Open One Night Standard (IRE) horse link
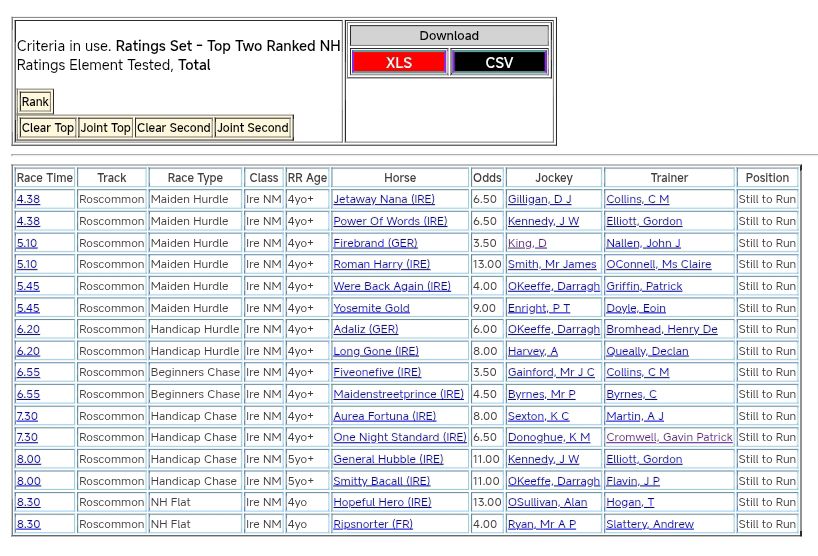This screenshot has width=818, height=556. (399, 437)
